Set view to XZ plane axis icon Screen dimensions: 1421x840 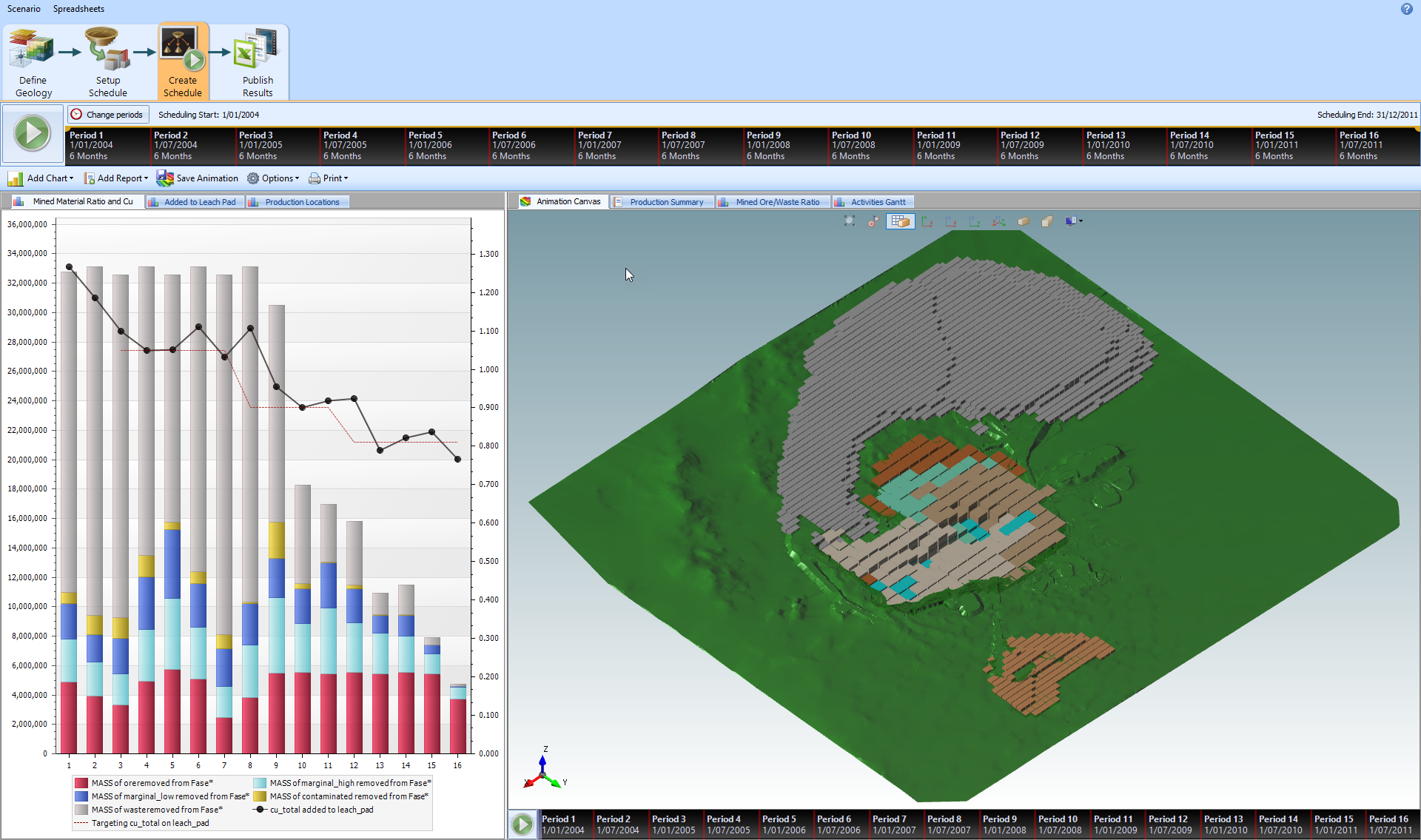coord(951,221)
